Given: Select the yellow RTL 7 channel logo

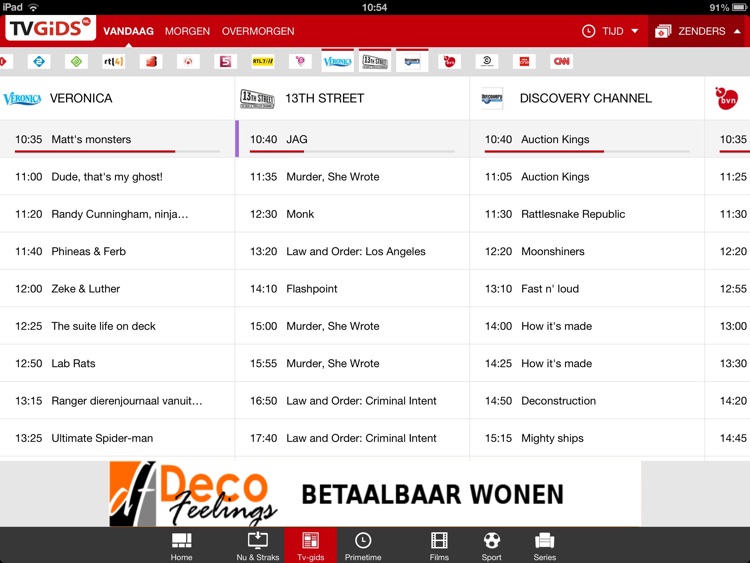Looking at the screenshot, I should pos(263,61).
